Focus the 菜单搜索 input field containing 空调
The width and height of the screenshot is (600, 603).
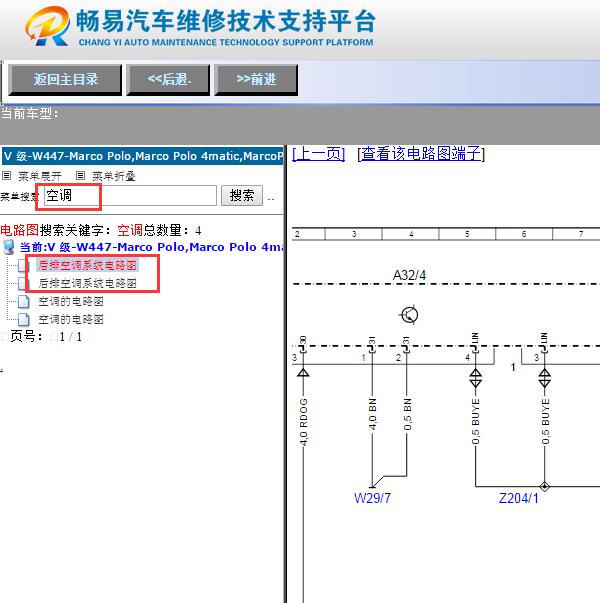[x=130, y=195]
